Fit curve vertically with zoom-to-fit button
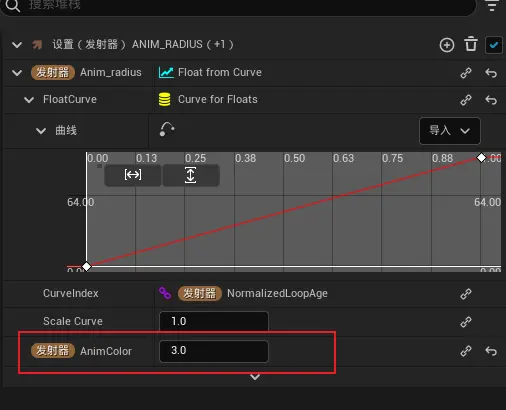The width and height of the screenshot is (506, 410). click(x=190, y=175)
